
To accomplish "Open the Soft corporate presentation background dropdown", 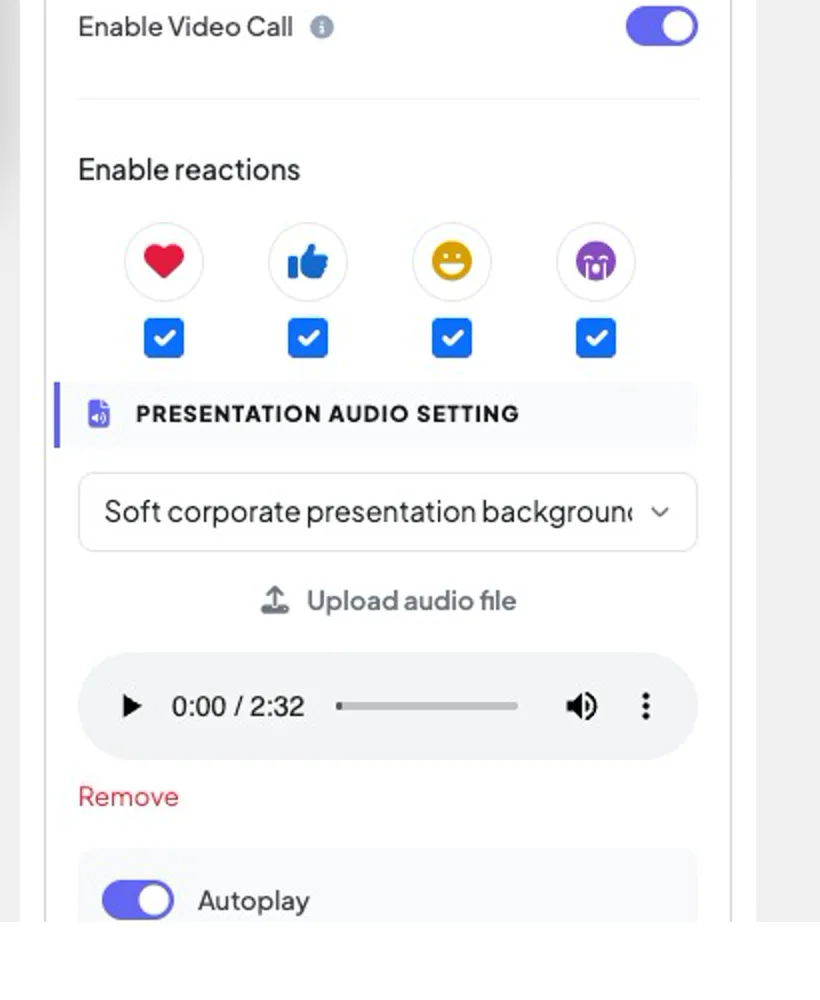I will tap(388, 512).
